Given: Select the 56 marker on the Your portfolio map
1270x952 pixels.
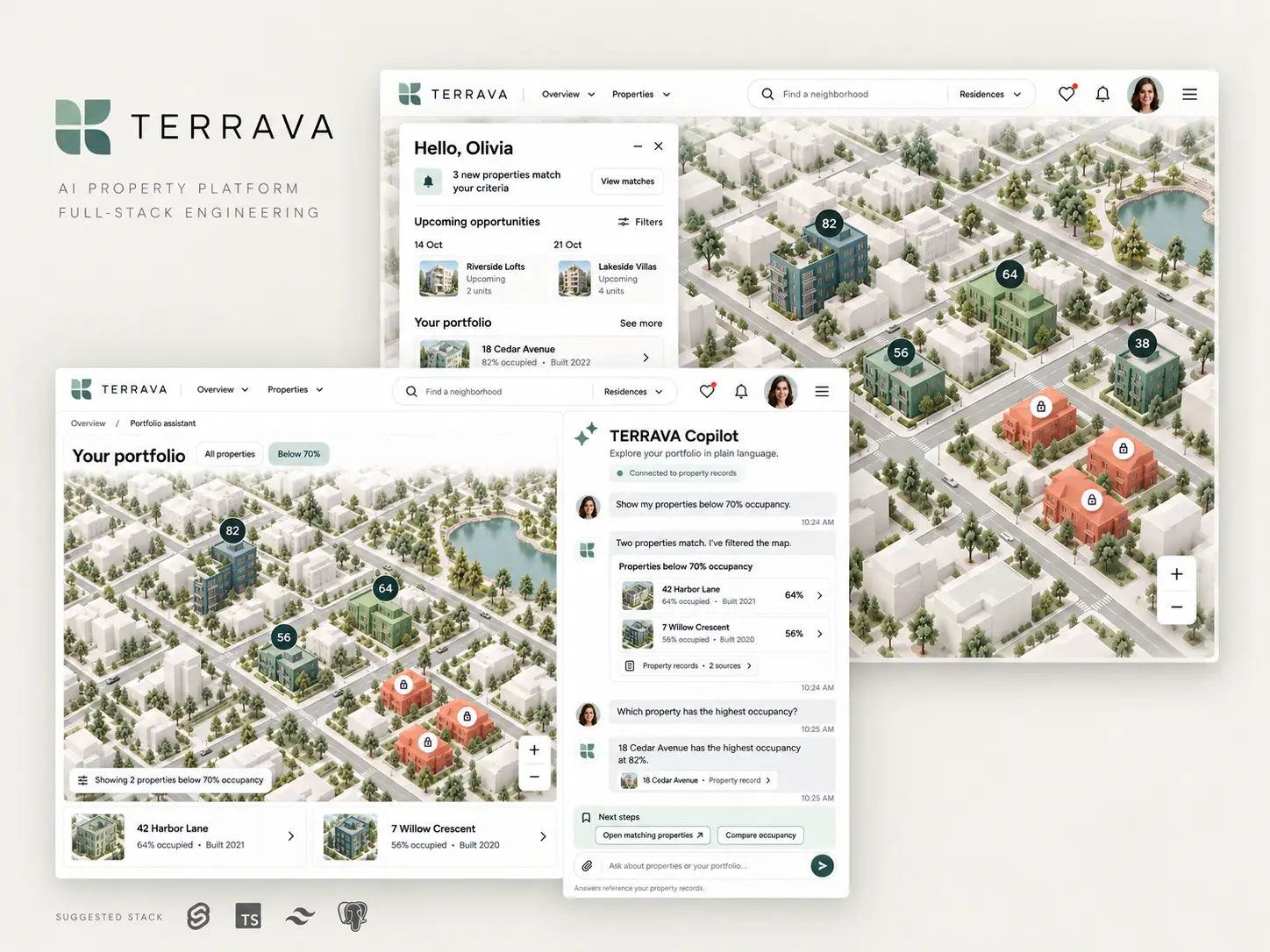Looking at the screenshot, I should coord(283,637).
